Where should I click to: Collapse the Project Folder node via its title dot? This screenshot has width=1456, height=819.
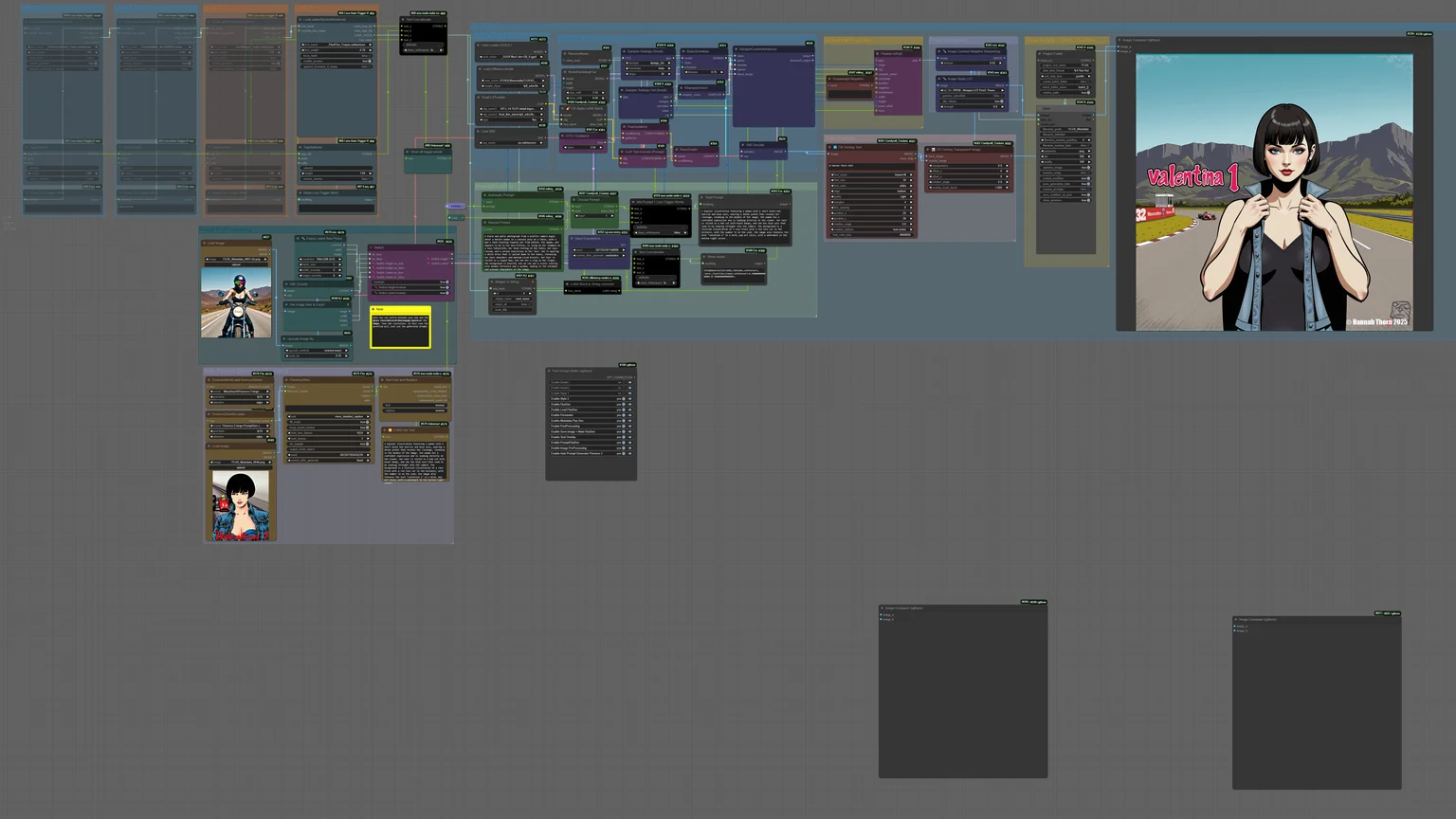coord(1041,54)
